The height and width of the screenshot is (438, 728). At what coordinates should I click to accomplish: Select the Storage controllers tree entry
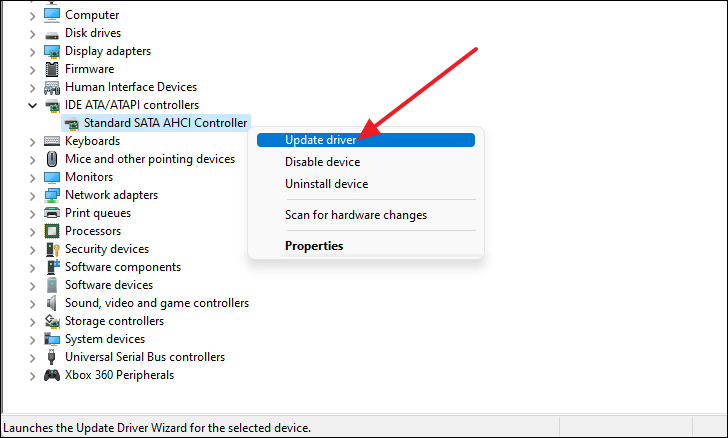pos(114,321)
